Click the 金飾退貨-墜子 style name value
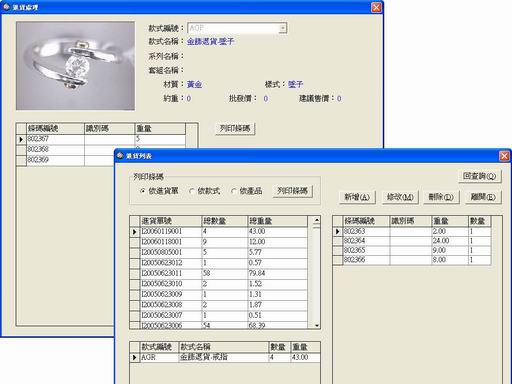The image size is (512, 384). point(210,42)
